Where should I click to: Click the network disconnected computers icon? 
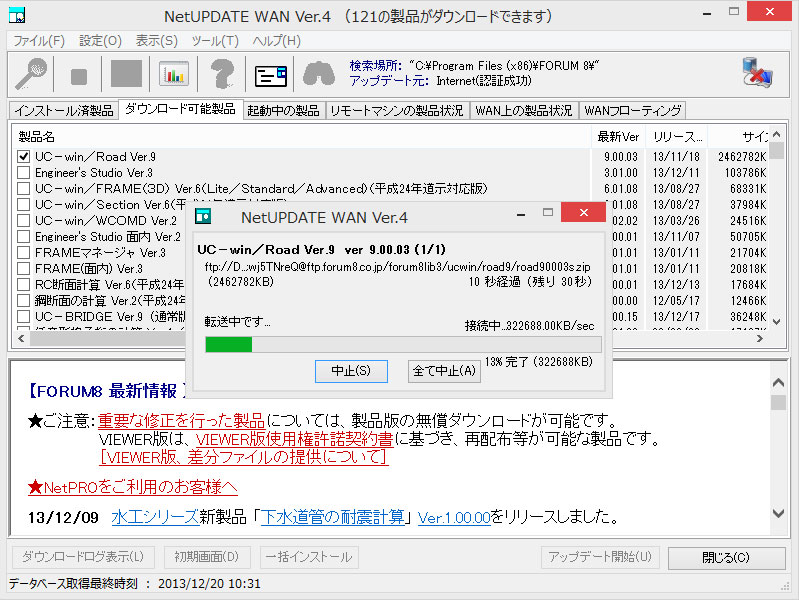point(757,72)
